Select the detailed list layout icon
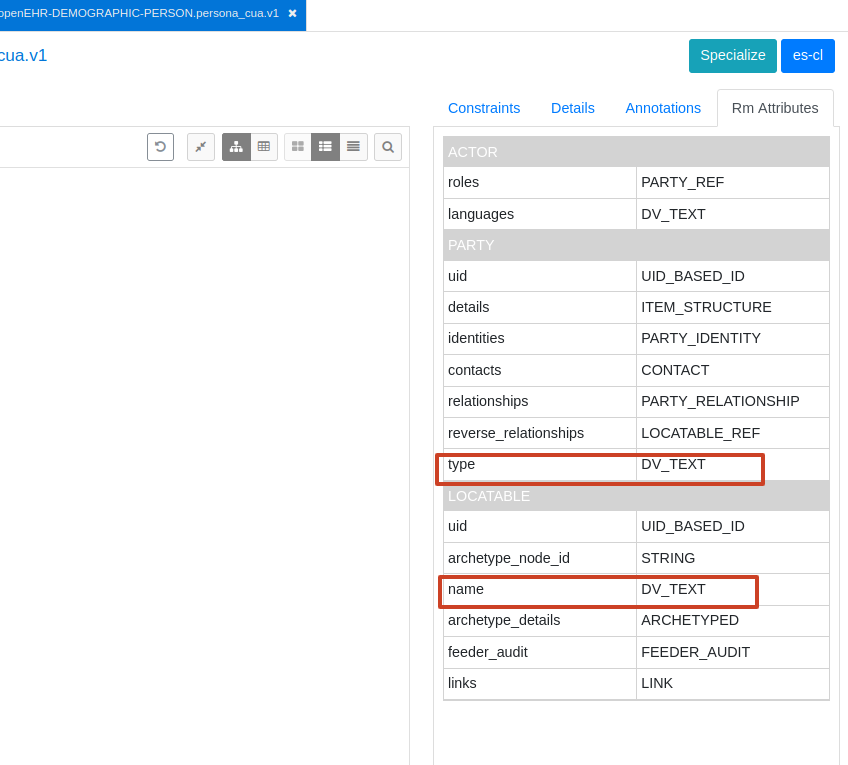848x765 pixels. pyautogui.click(x=325, y=147)
